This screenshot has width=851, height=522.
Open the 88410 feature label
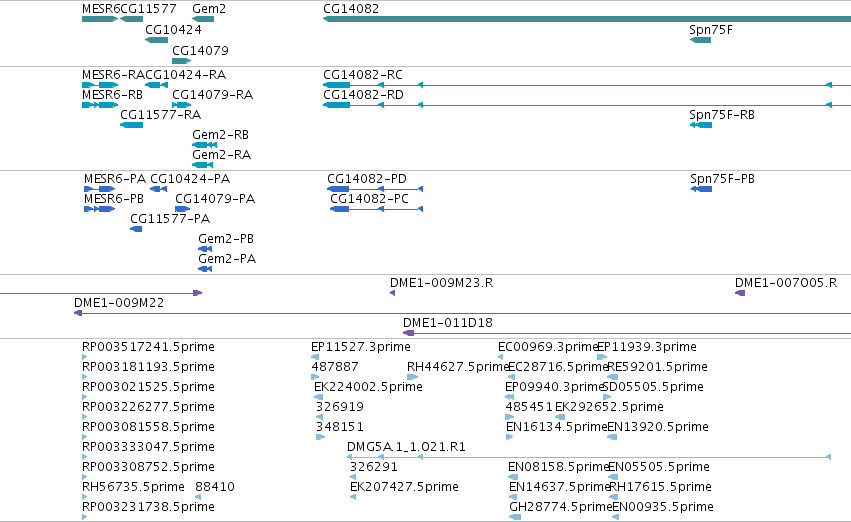coord(215,488)
